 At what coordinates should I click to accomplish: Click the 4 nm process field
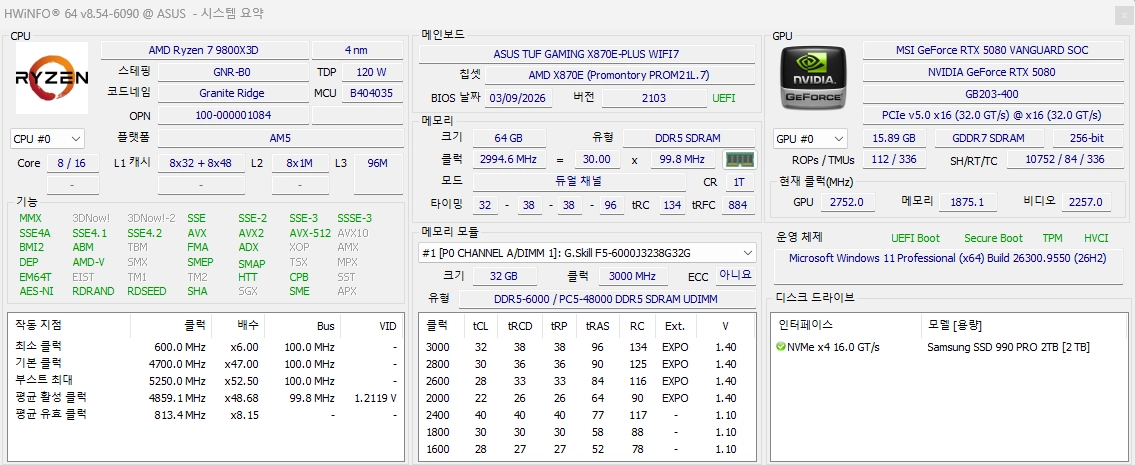pyautogui.click(x=358, y=50)
